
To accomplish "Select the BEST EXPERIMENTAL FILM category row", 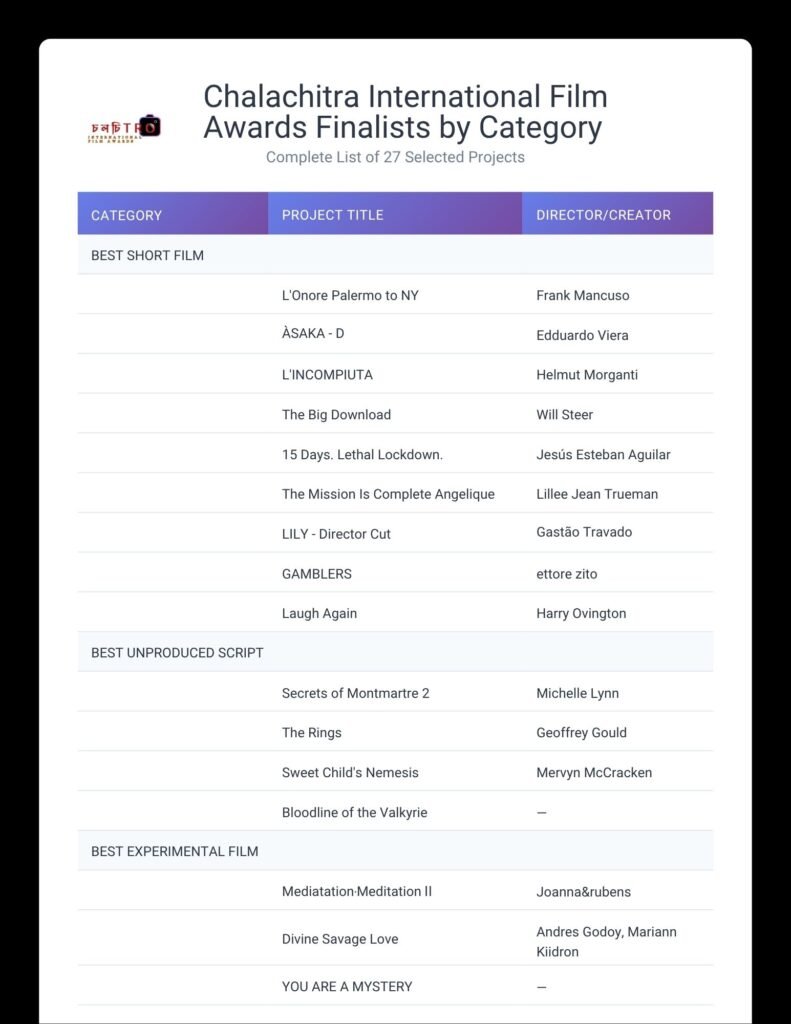I will pyautogui.click(x=174, y=851).
